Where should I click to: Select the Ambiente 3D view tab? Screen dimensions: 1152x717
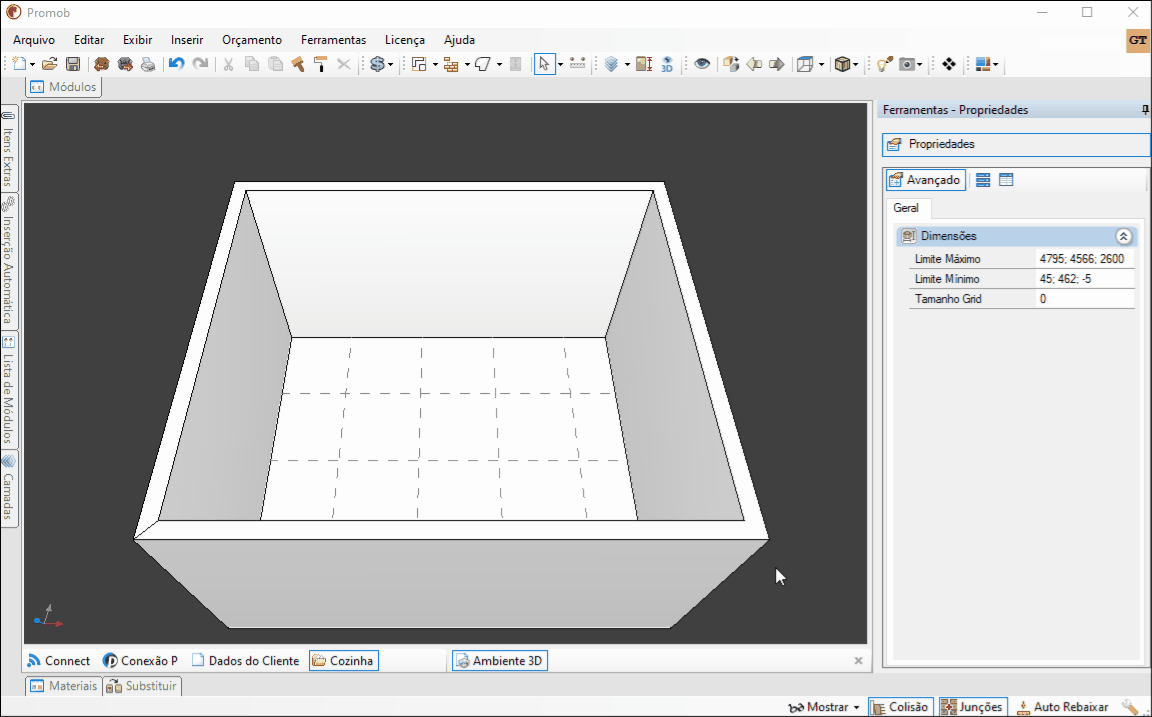pos(500,660)
